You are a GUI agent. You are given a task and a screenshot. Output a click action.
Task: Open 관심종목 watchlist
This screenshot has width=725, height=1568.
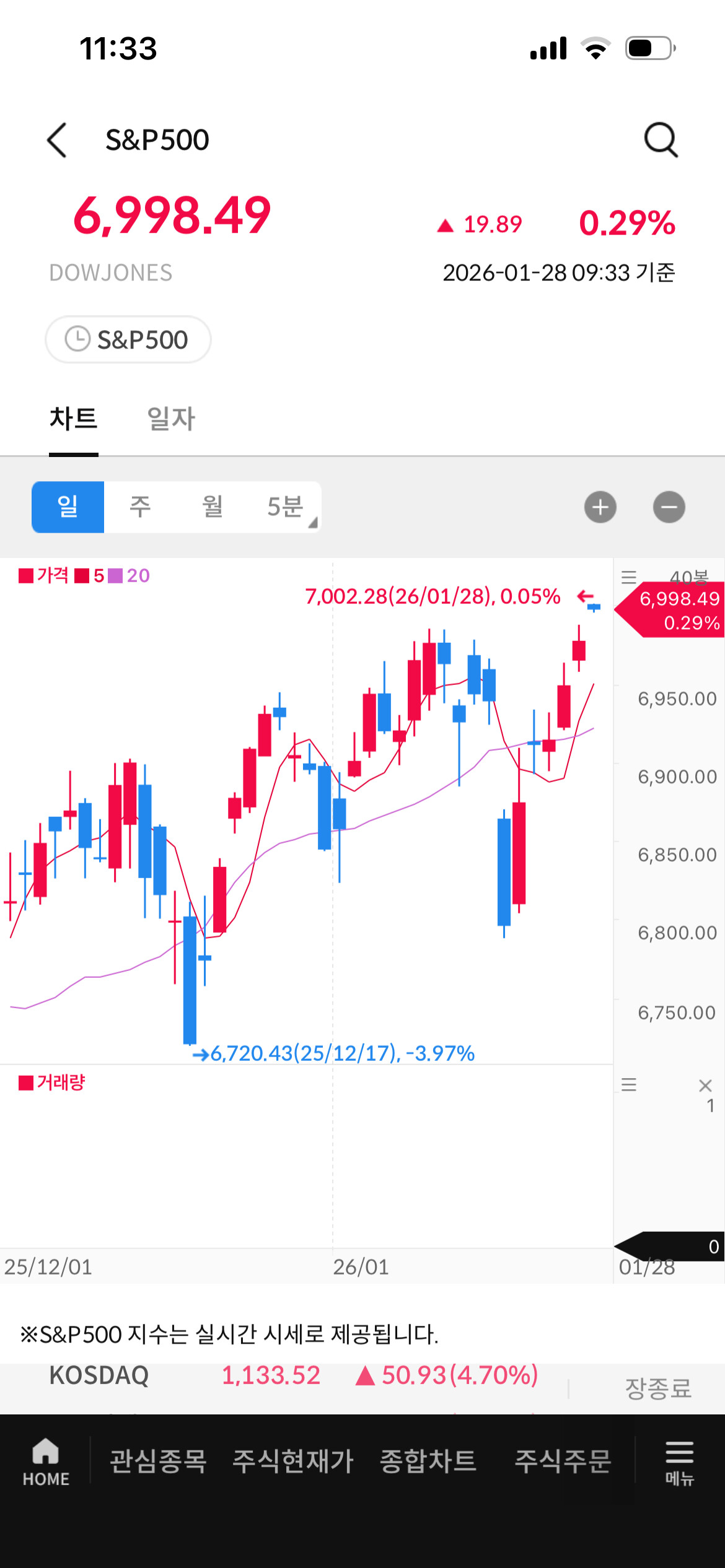(158, 1461)
